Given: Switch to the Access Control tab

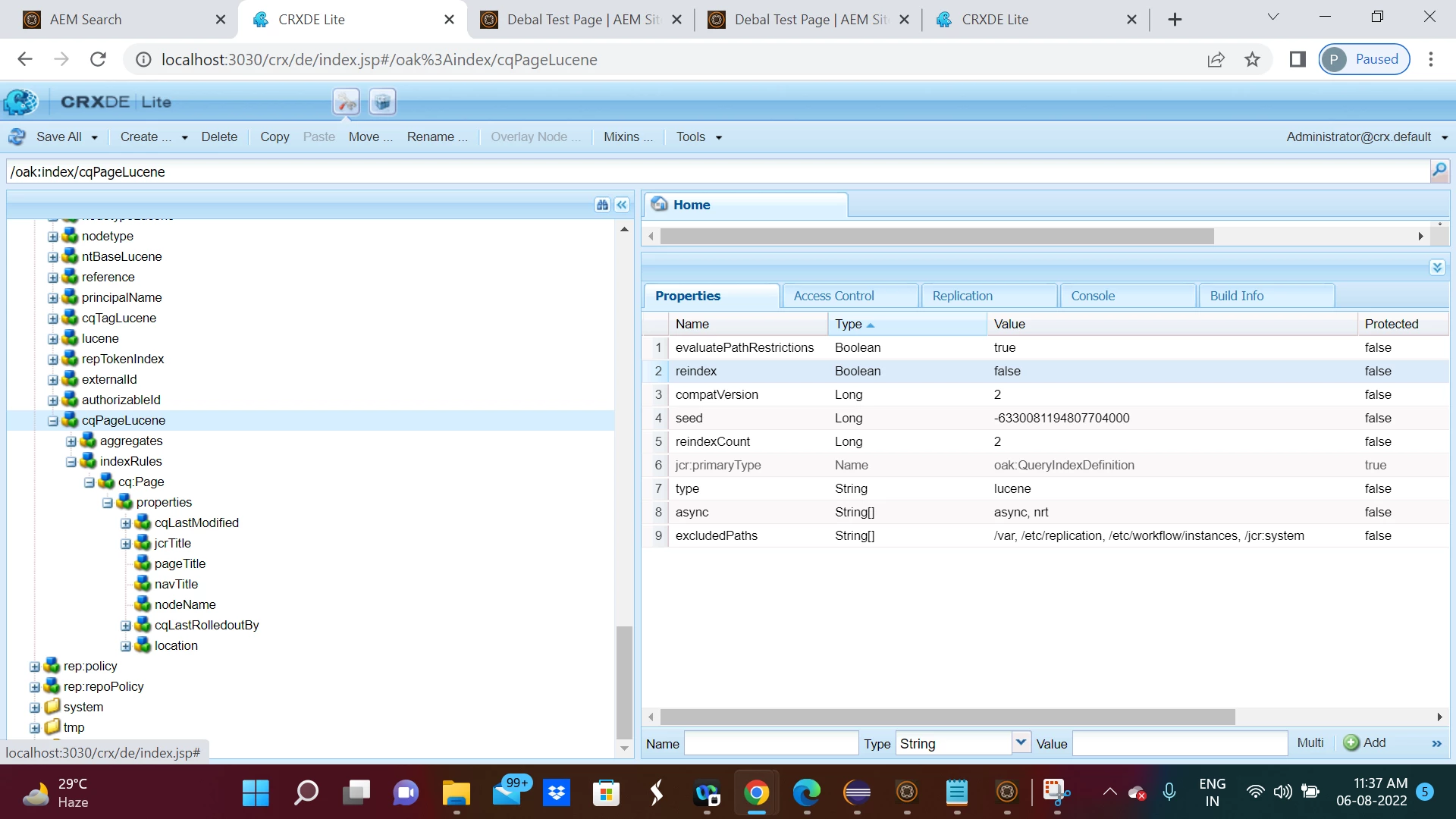Looking at the screenshot, I should (833, 296).
